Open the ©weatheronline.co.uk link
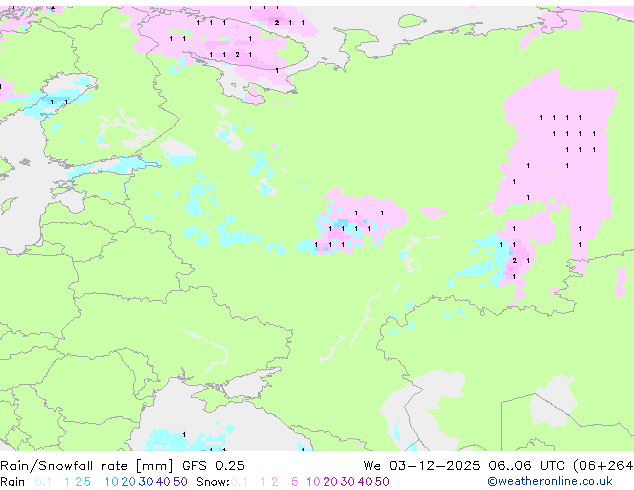The image size is (634, 490). click(x=550, y=482)
